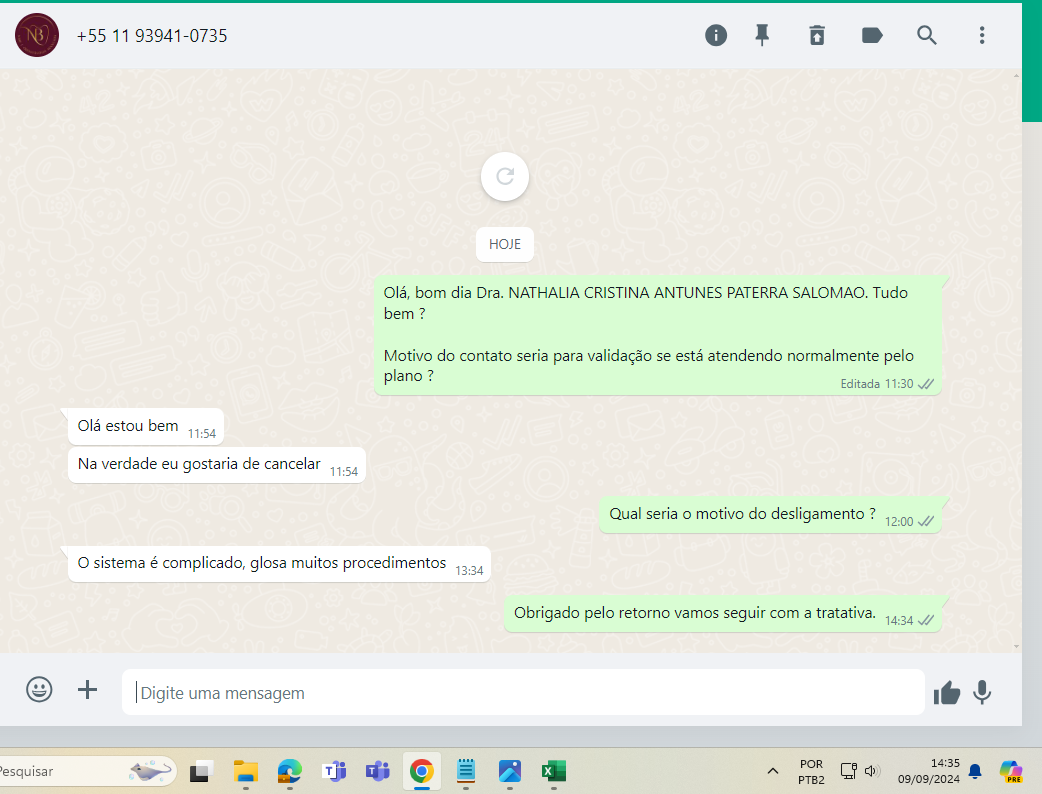Open the Photos app taskbar icon

tap(510, 771)
